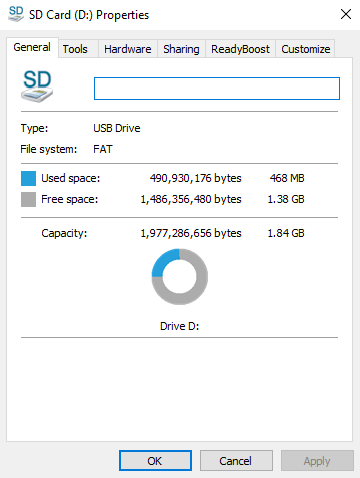Click the File system FAT text
360x478 pixels.
point(103,149)
